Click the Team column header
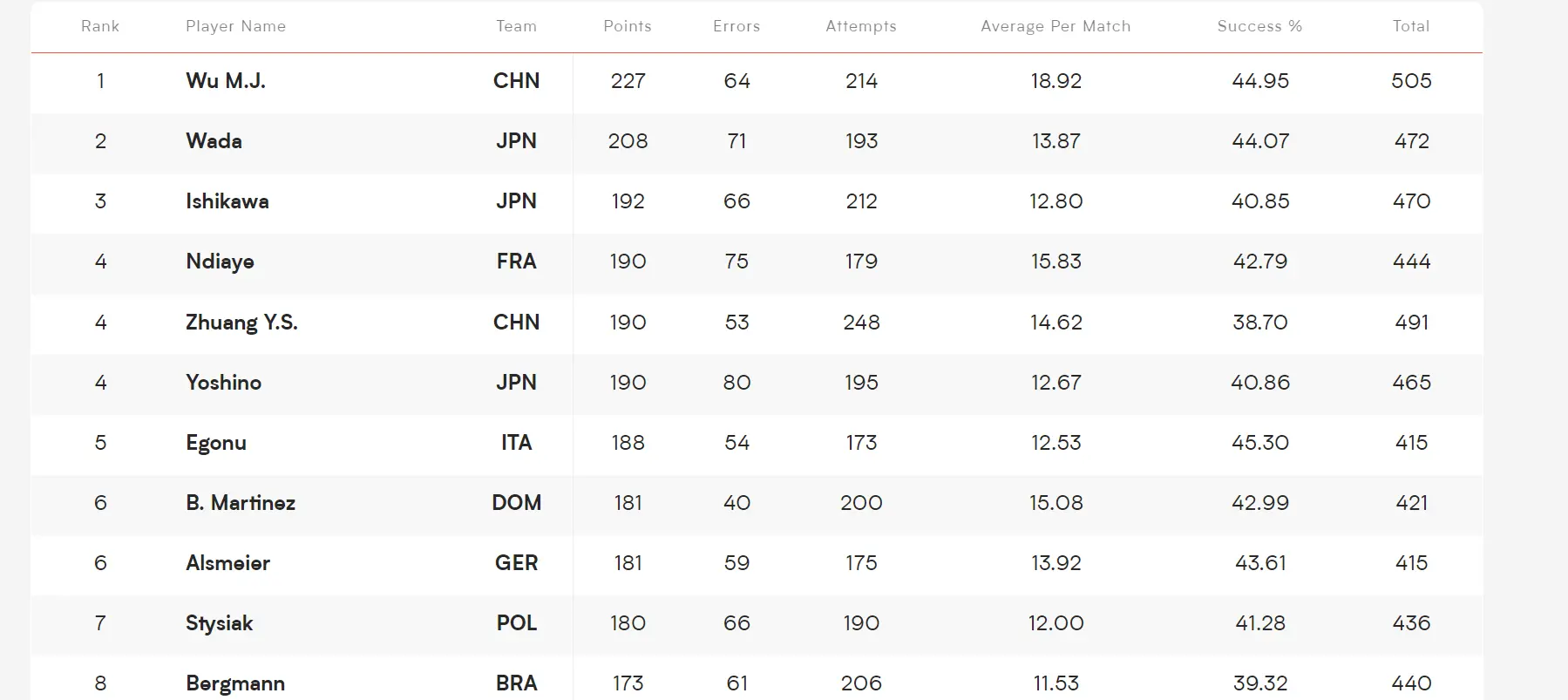The height and width of the screenshot is (700, 1568). tap(517, 26)
